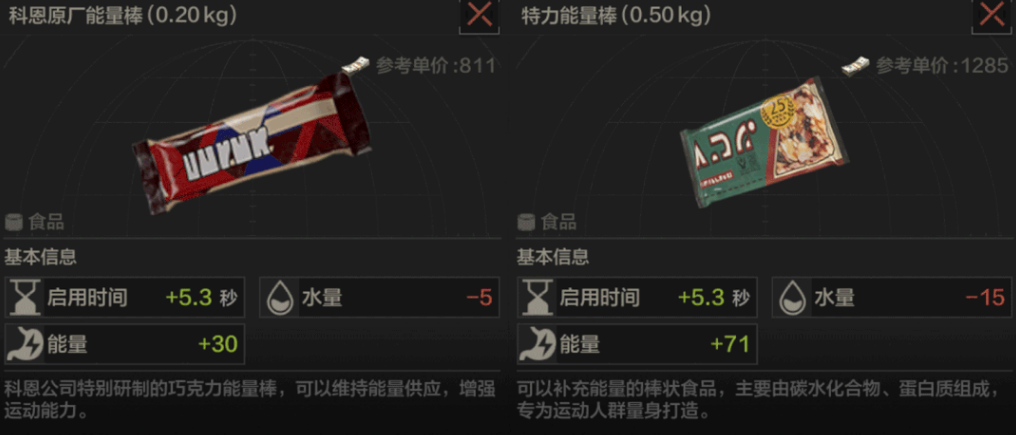Click the 科恩原厂能量棒 (0.20 kg) title
Viewport: 1016px width, 435px height.
coord(123,16)
